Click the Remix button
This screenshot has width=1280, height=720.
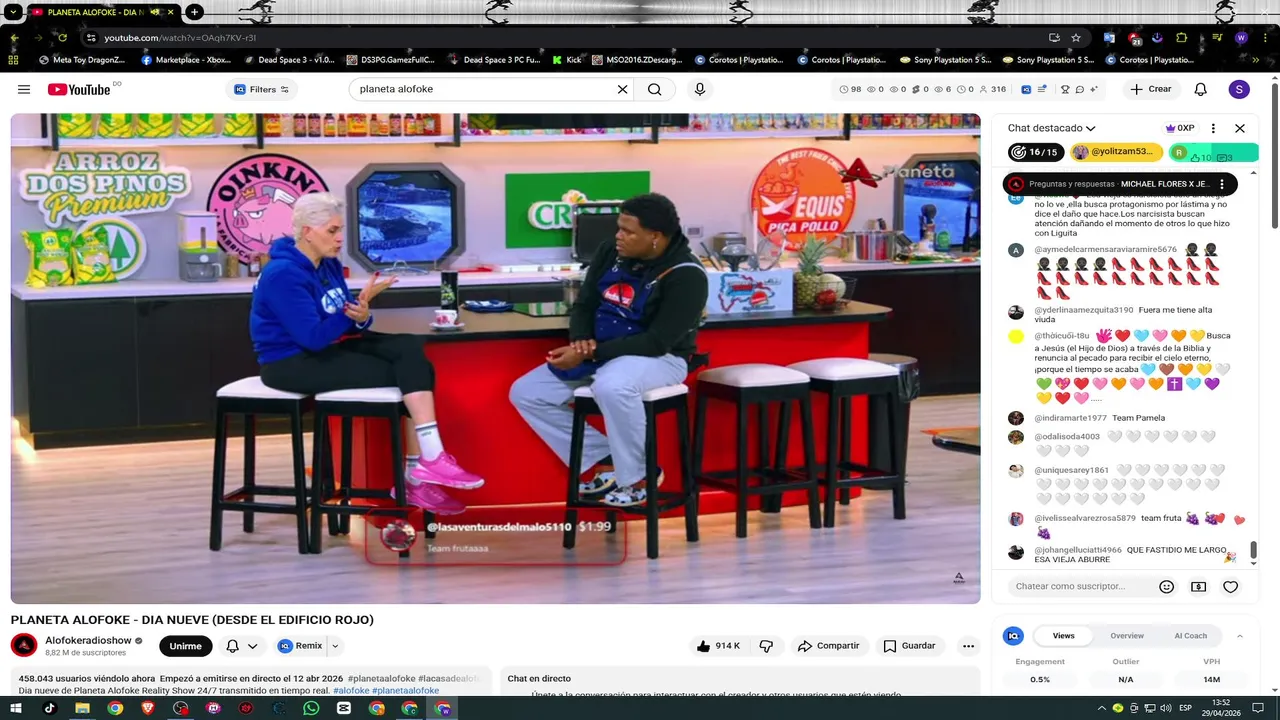click(300, 646)
